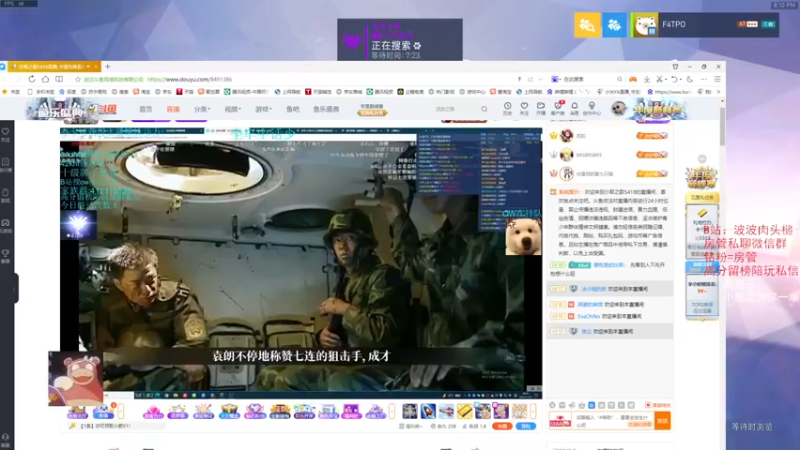Open the first top fan row
This screenshot has width=800, height=450.
610,136
